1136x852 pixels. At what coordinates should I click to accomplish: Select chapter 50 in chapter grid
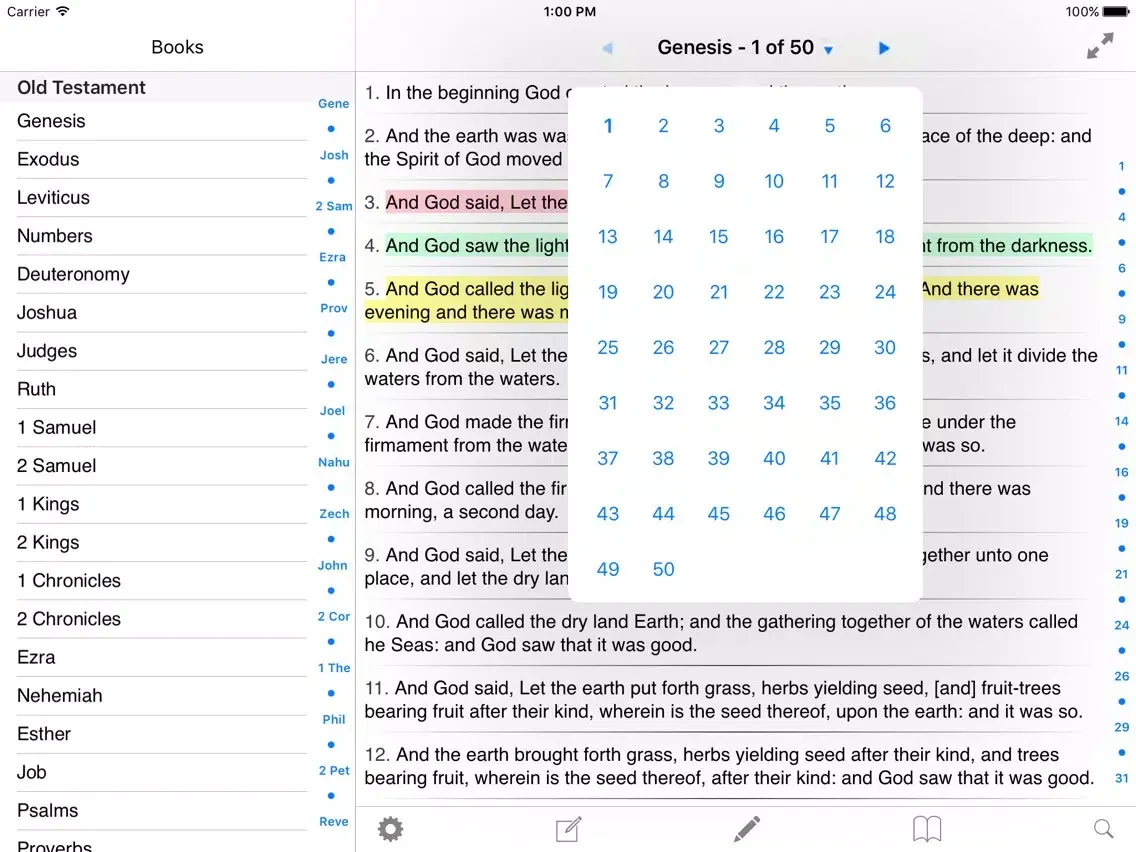tap(664, 569)
